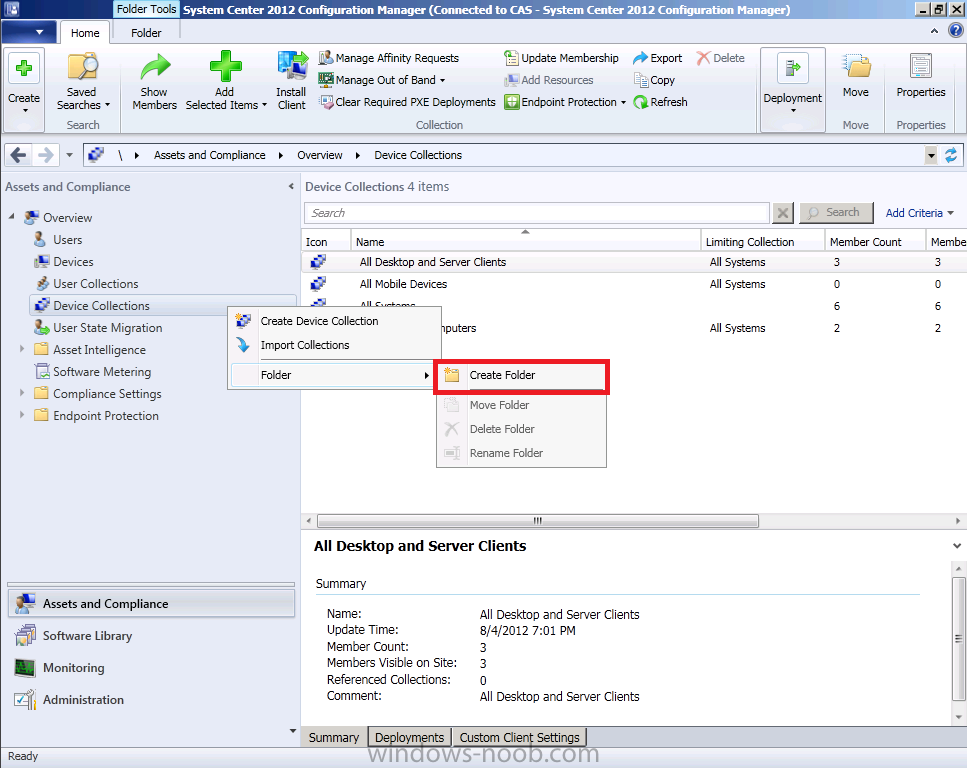Screen dimensions: 967x768
Task: Click the forward navigation arrow
Action: point(45,155)
